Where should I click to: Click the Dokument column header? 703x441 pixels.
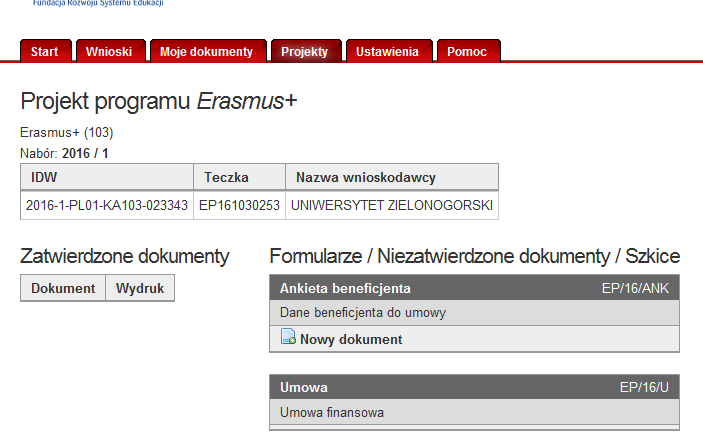pyautogui.click(x=63, y=288)
